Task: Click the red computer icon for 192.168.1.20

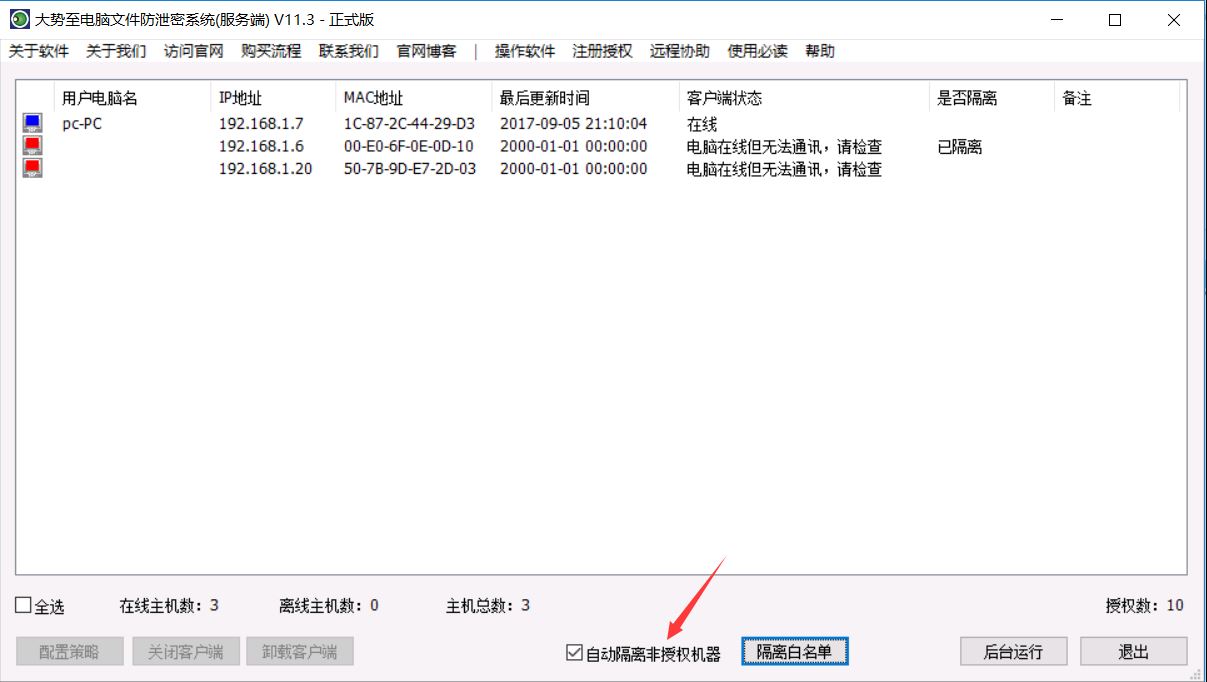Action: [33, 168]
